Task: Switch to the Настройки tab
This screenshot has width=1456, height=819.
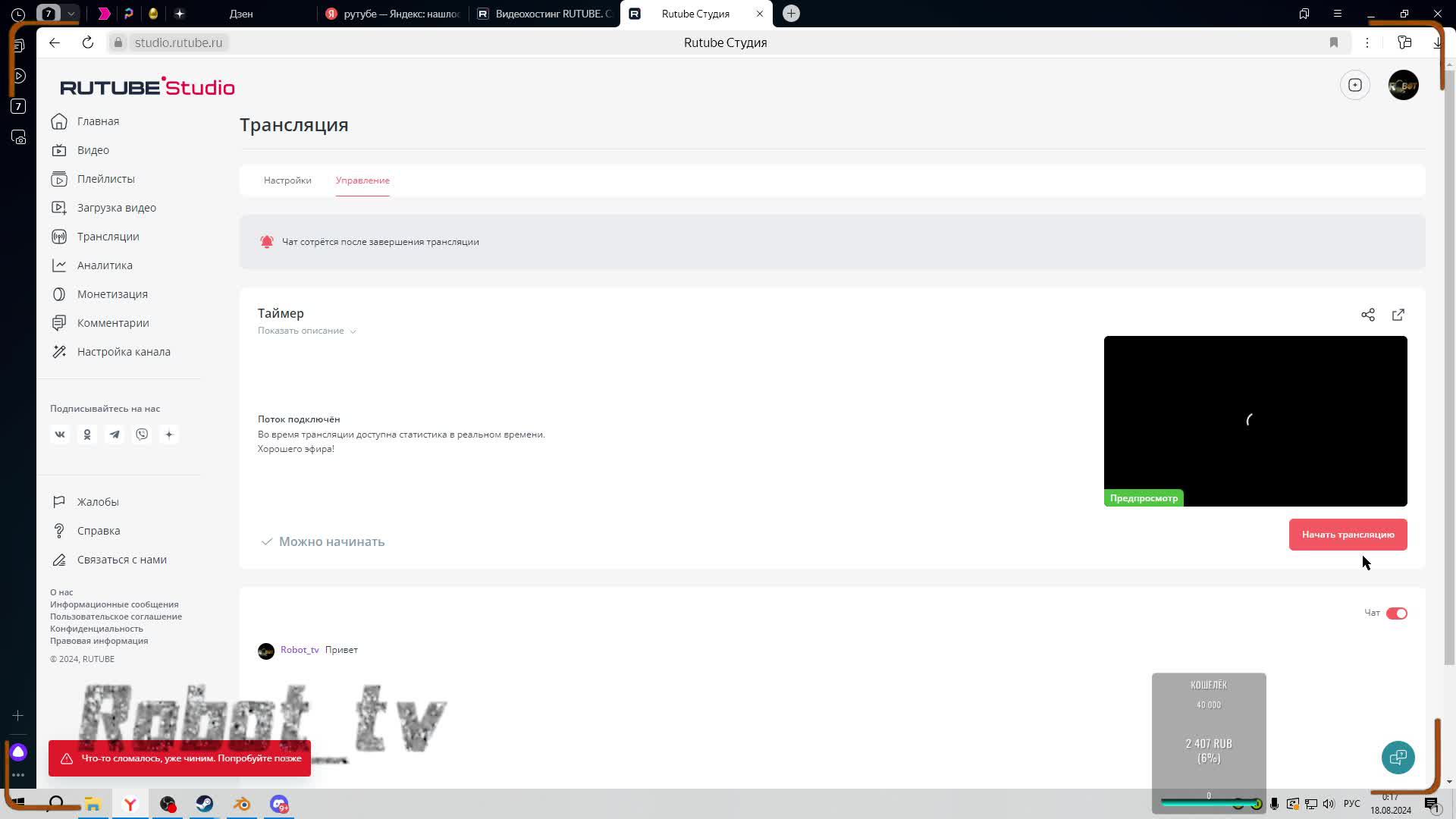Action: (287, 180)
